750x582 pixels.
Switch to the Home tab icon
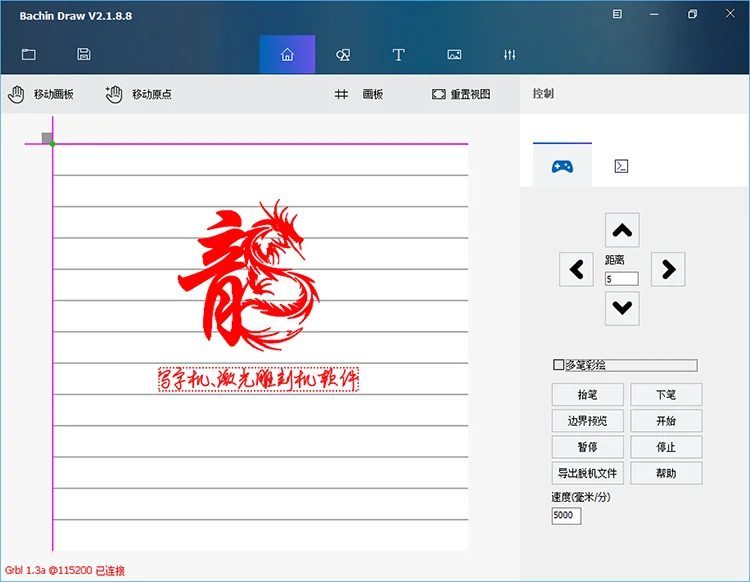[x=287, y=55]
